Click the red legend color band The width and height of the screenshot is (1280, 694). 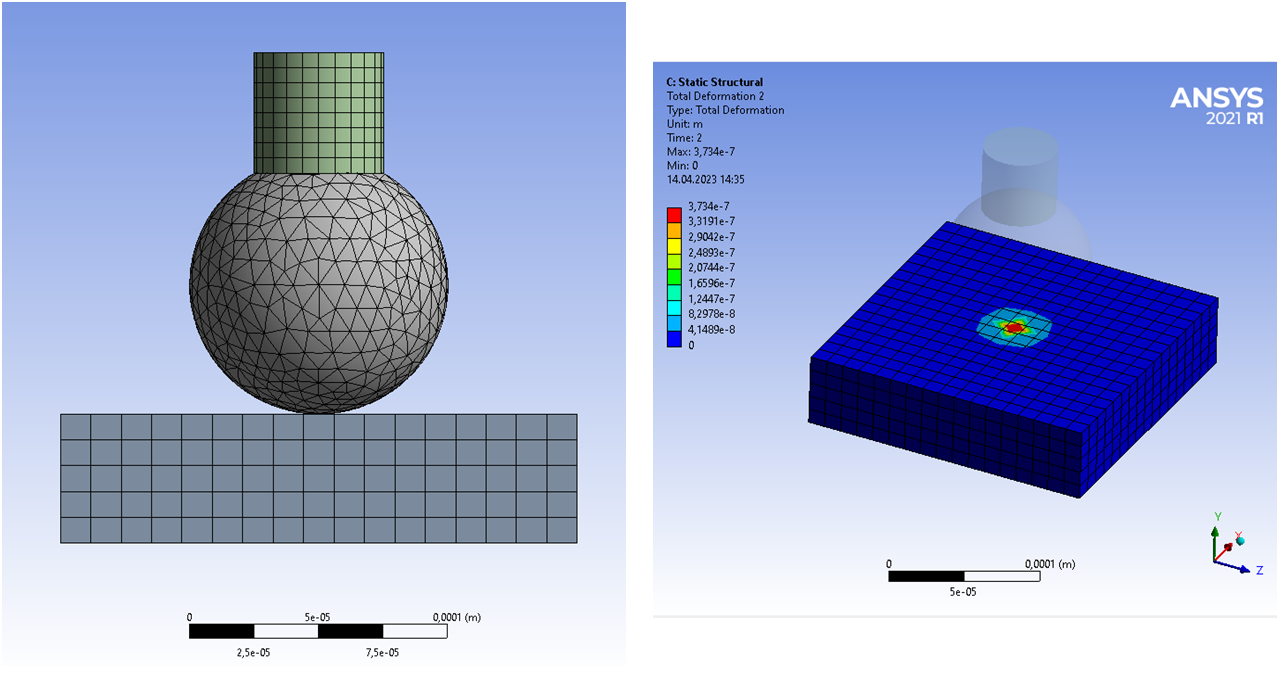pos(674,213)
